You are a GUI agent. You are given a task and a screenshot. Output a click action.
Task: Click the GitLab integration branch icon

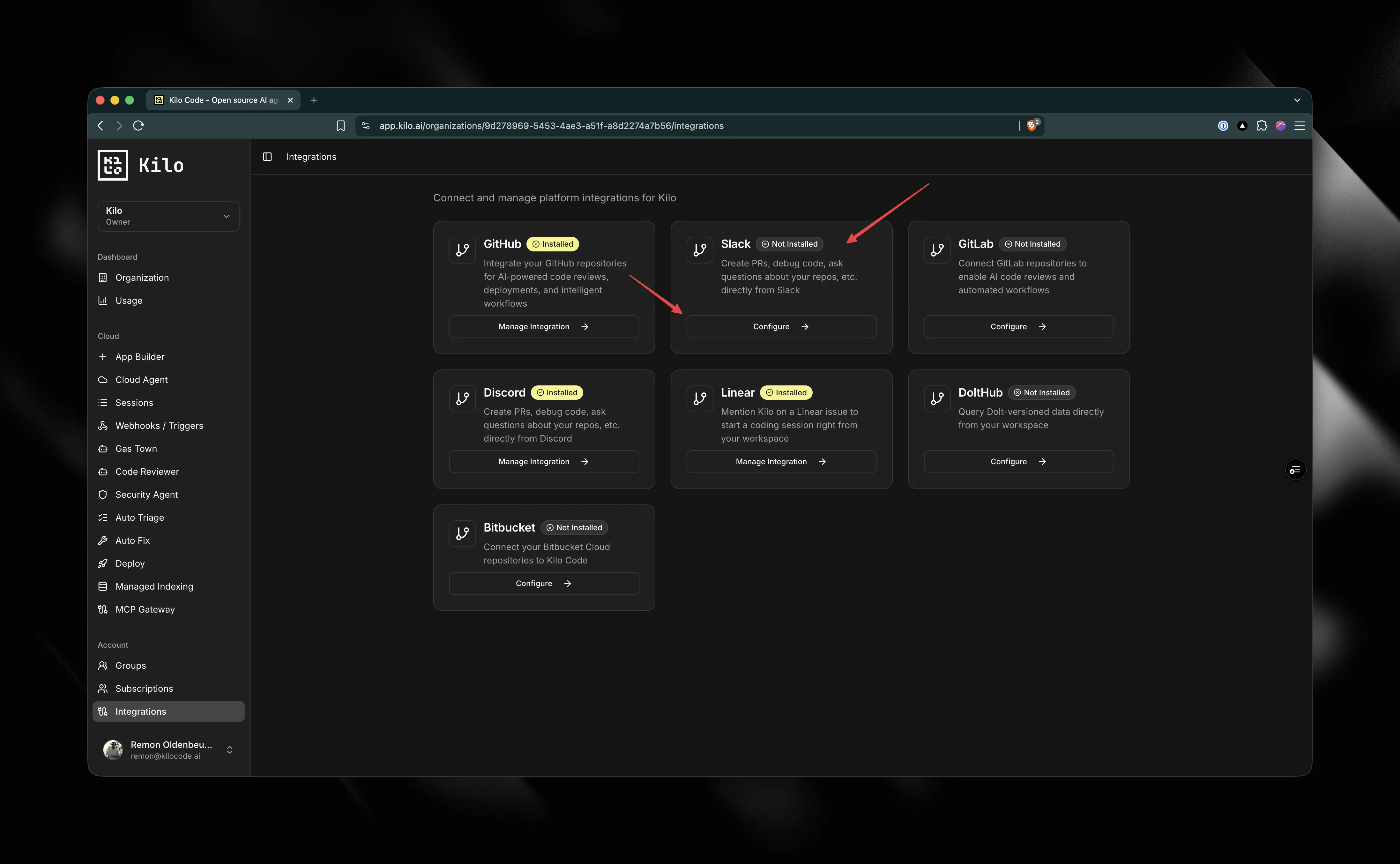937,250
